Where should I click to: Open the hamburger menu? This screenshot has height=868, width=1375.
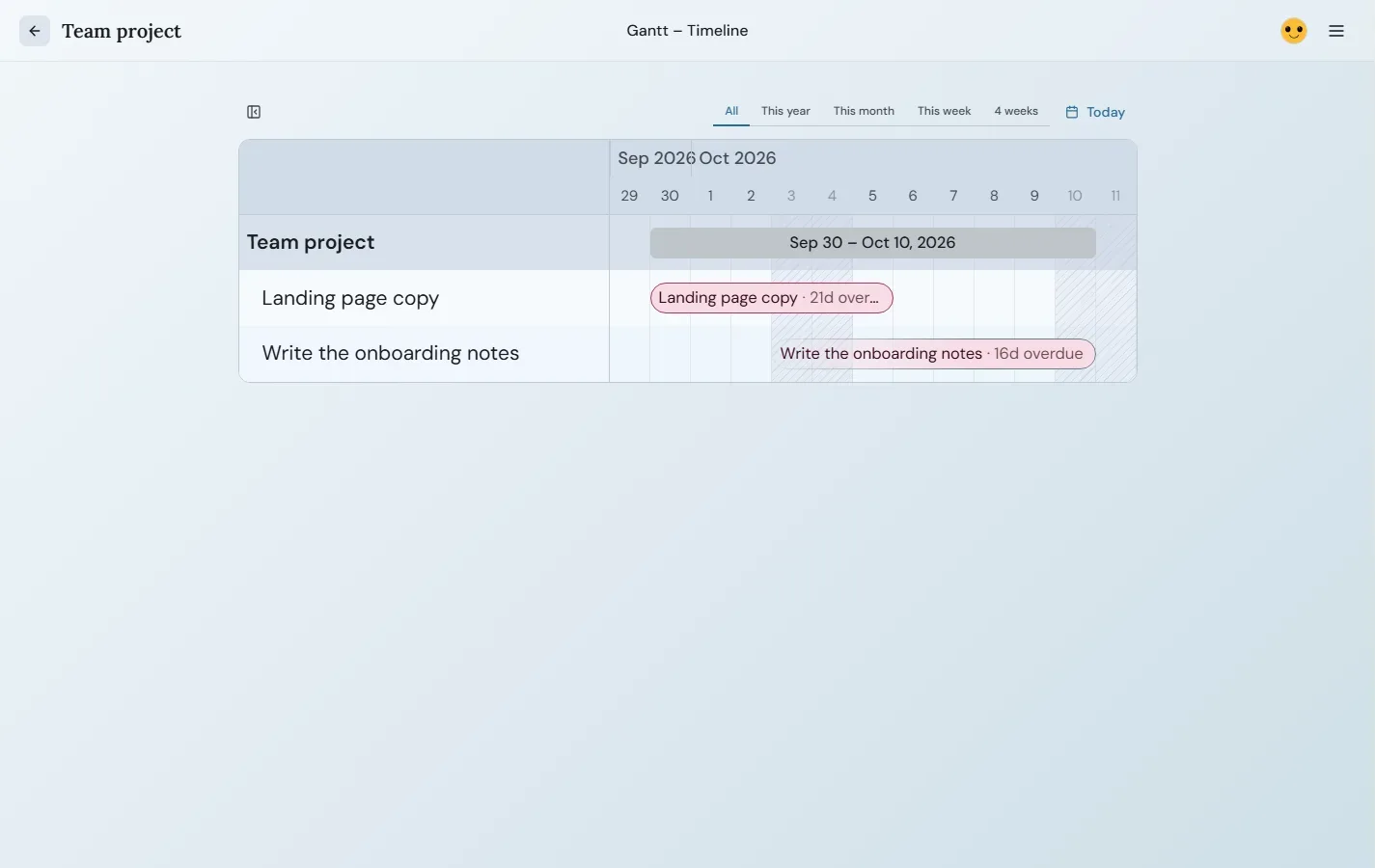click(1336, 31)
